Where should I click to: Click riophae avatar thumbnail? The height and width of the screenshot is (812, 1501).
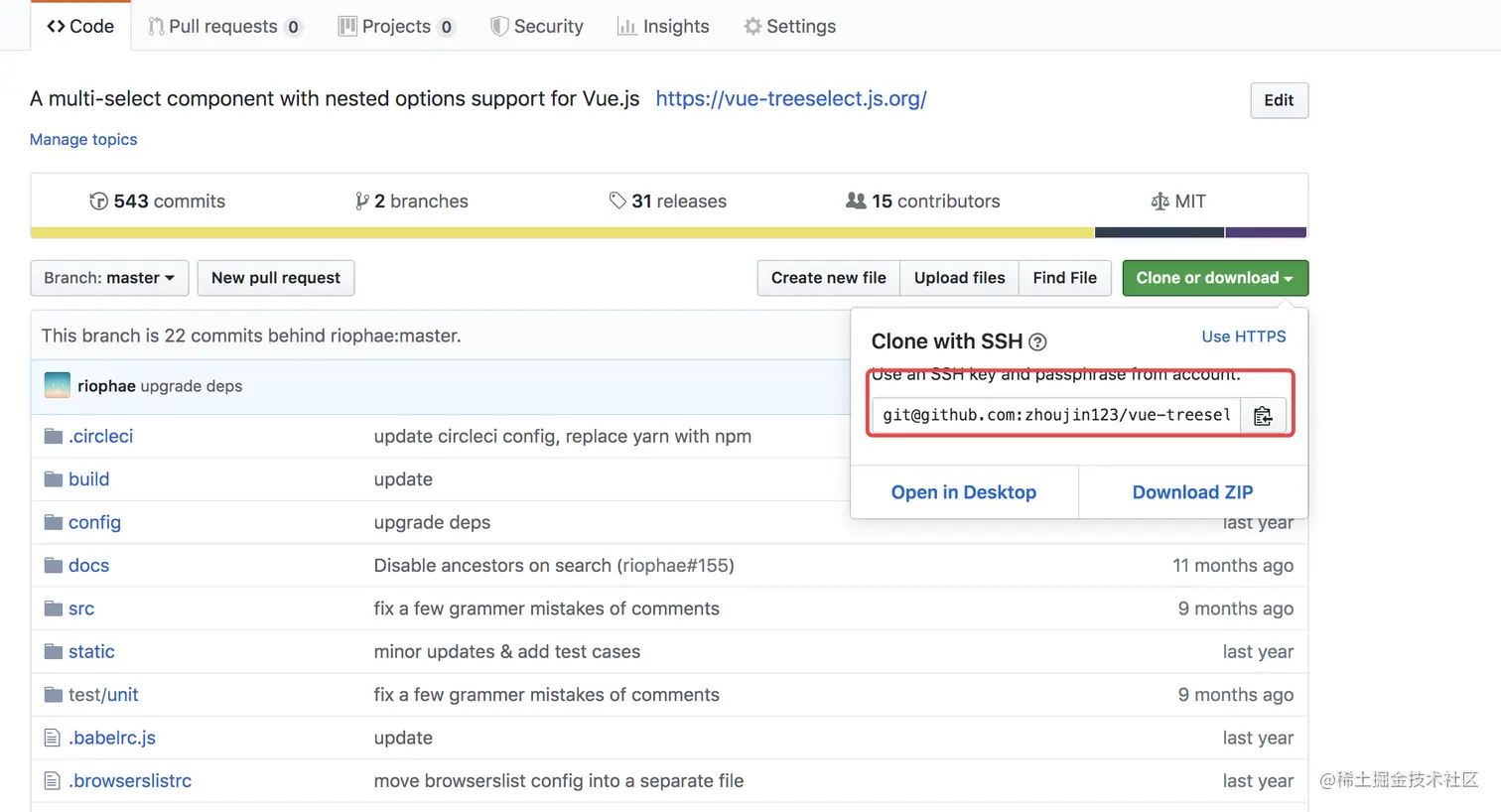click(x=58, y=385)
